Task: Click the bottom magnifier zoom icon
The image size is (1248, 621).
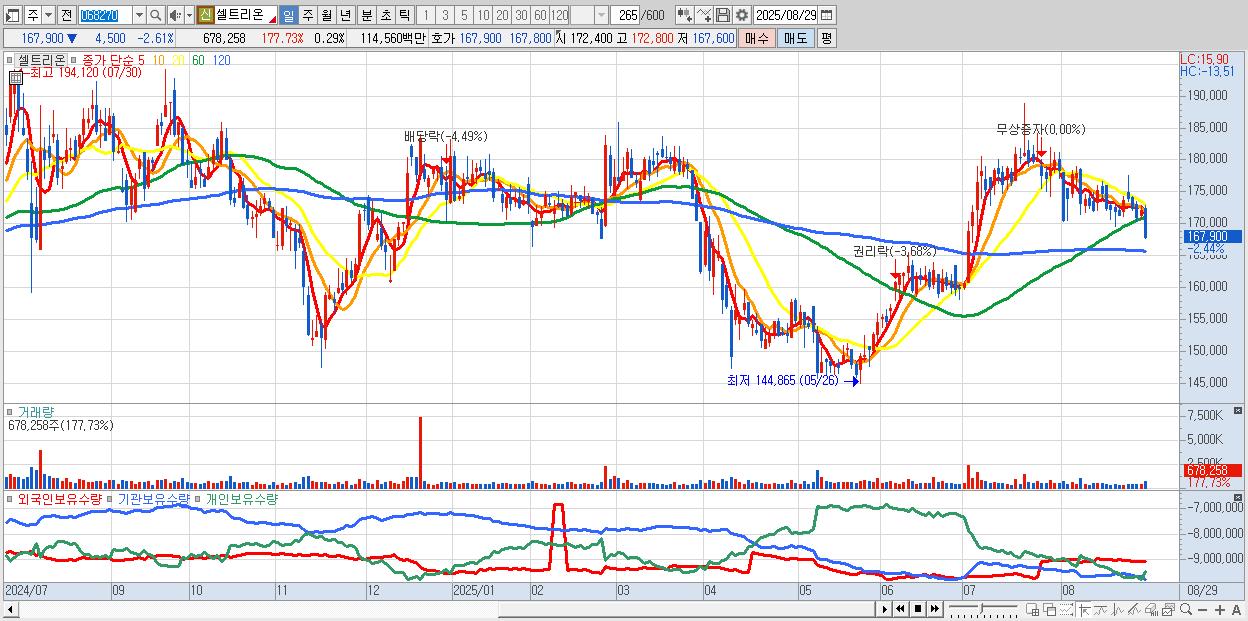Action: [x=1186, y=610]
